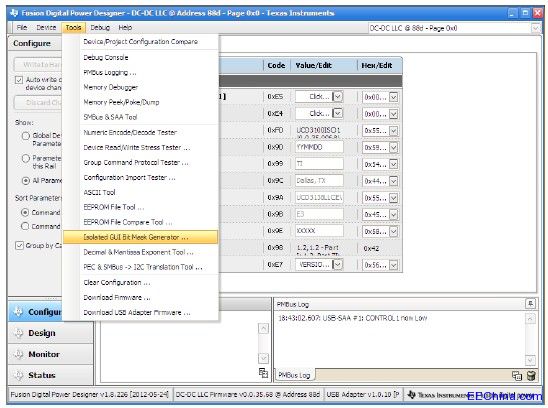Viewport: 548px width, 408px height.
Task: Switch to the Status section
Action: 51,375
